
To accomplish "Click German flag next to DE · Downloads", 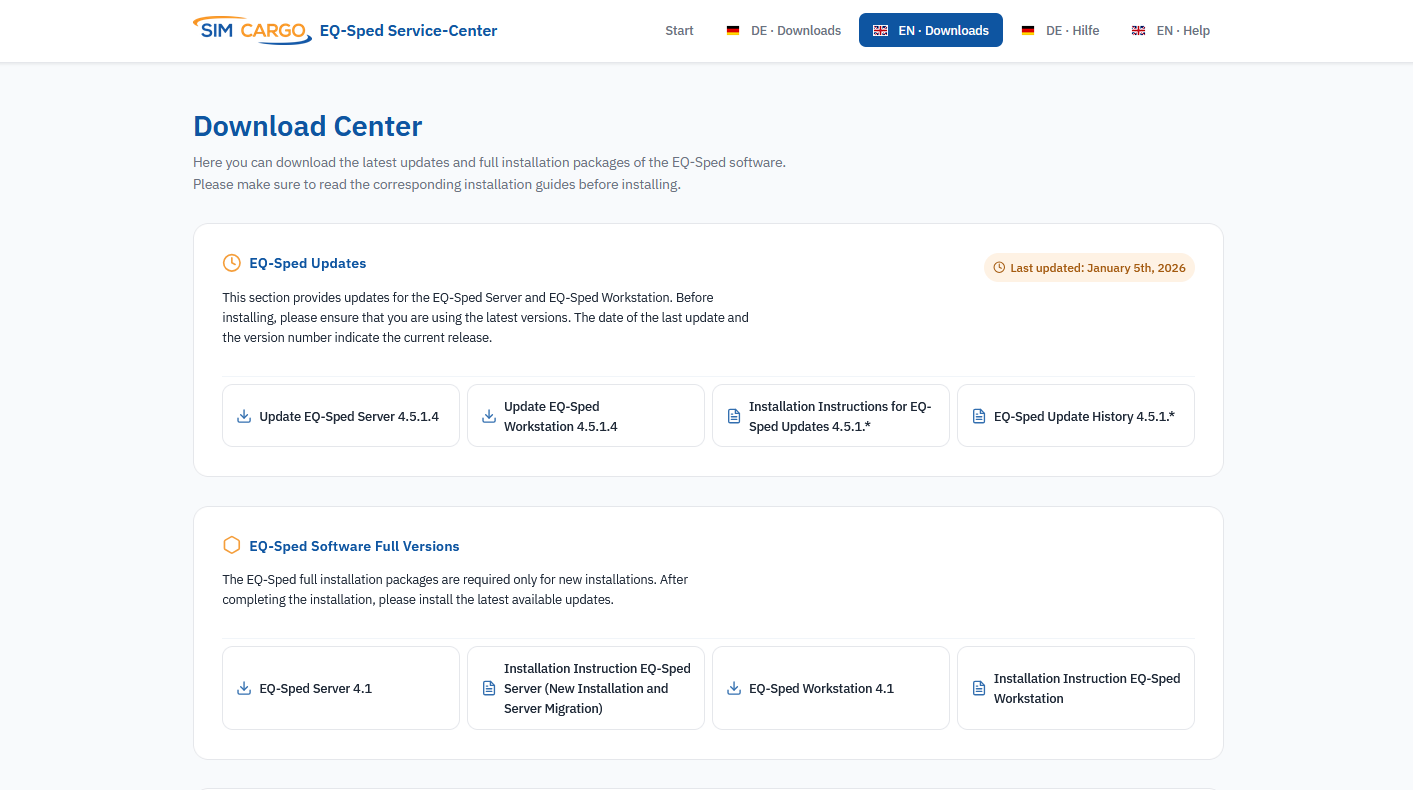I will pos(733,30).
